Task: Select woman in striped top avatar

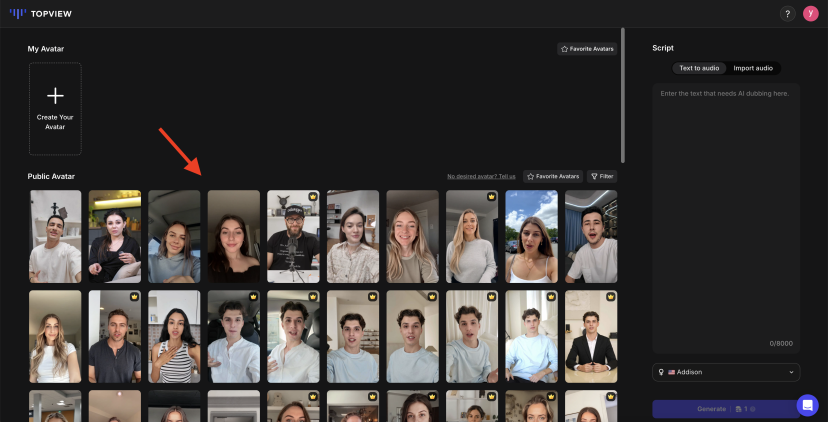Action: pos(174,336)
